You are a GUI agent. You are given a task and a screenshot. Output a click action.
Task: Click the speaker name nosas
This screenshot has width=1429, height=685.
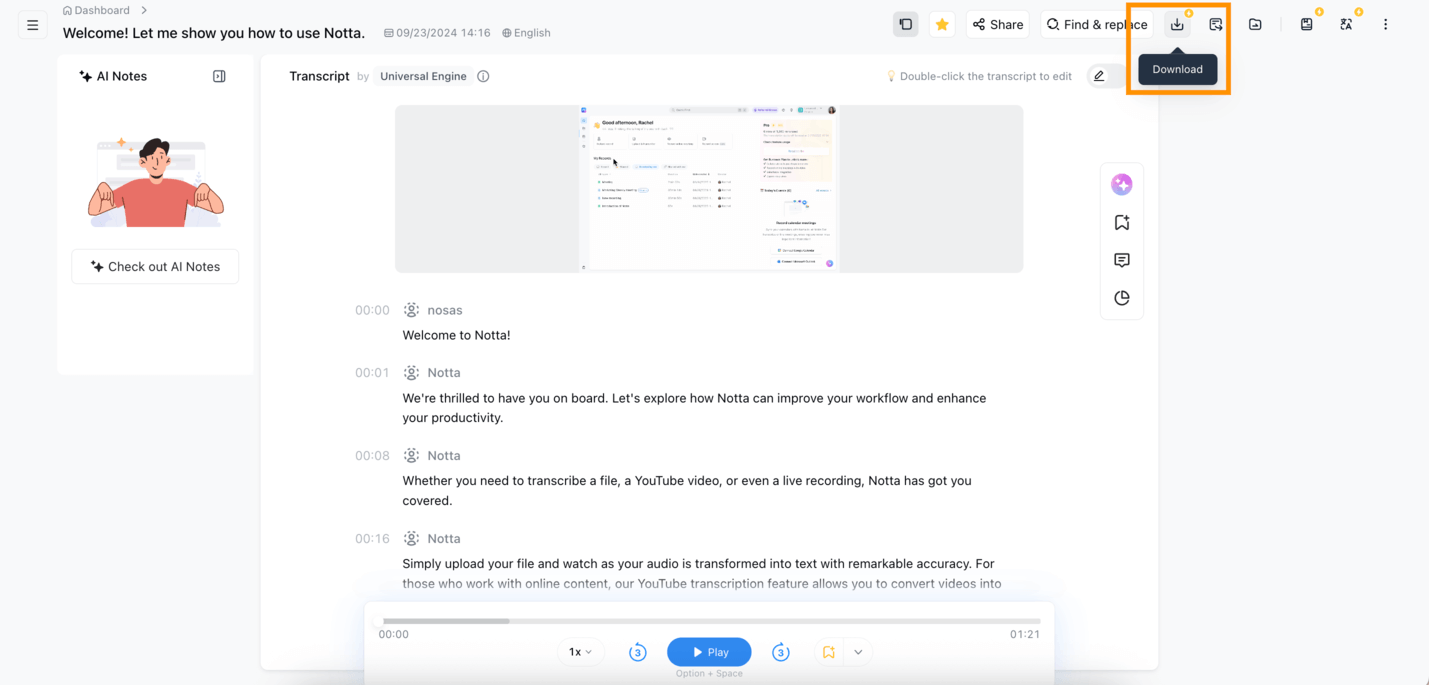445,311
